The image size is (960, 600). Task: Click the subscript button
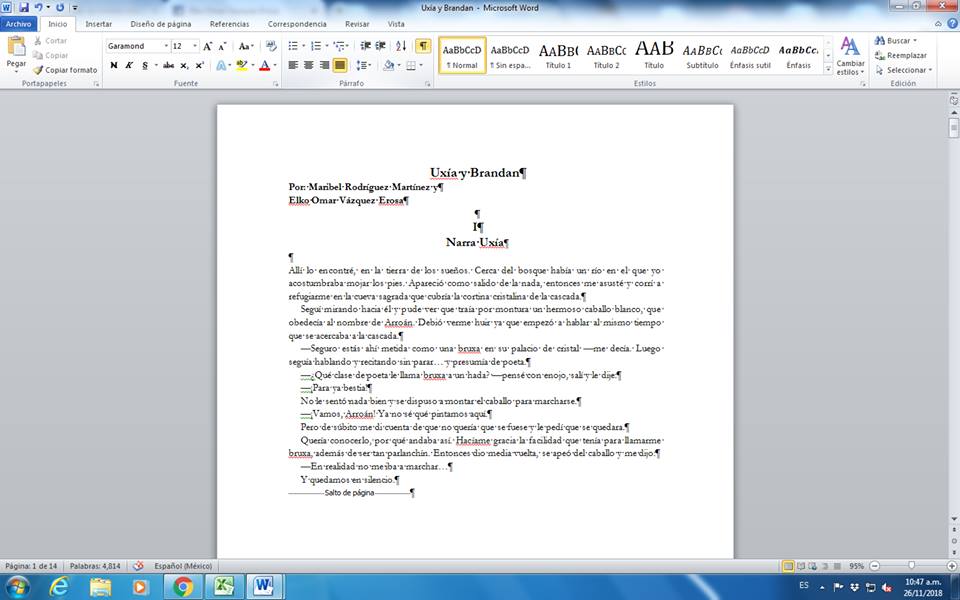pos(185,65)
